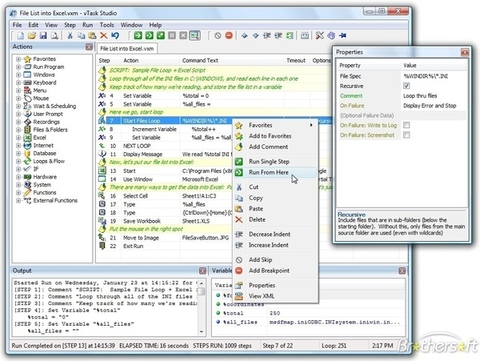
Task: Expand the Loops & Flow tree node
Action: pyautogui.click(x=19, y=161)
